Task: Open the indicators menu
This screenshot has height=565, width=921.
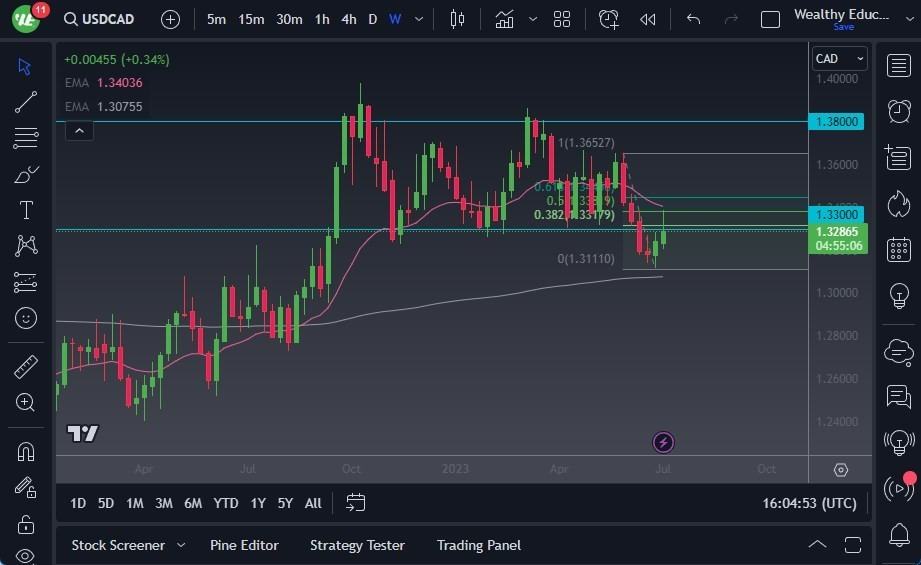Action: (505, 19)
